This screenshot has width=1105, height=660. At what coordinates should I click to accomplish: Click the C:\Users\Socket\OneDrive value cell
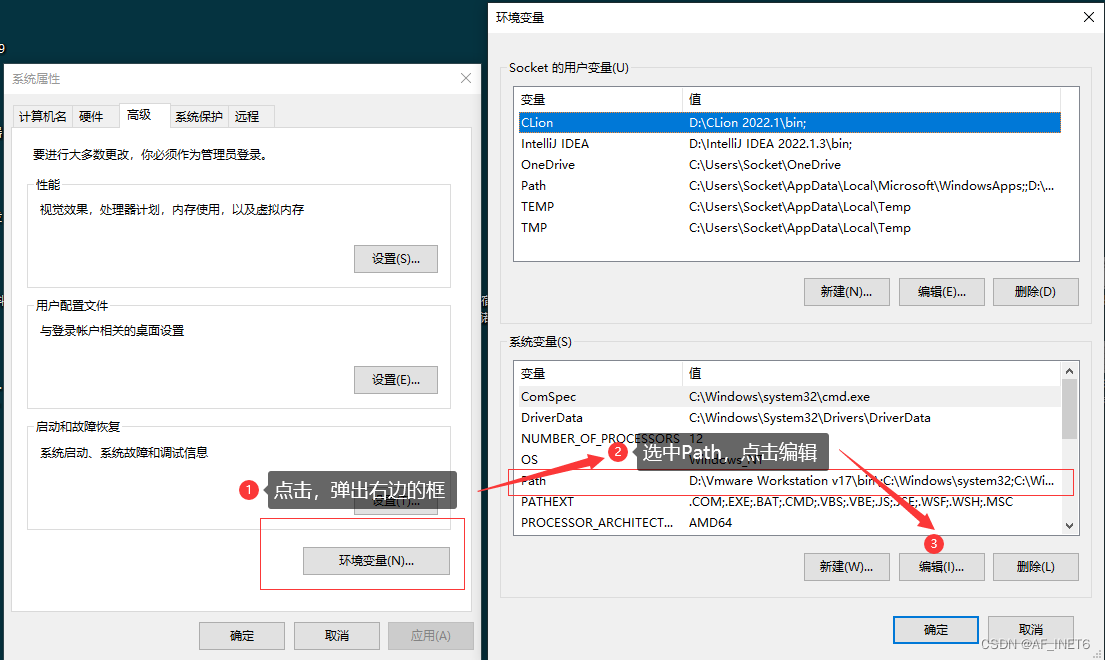coord(765,165)
